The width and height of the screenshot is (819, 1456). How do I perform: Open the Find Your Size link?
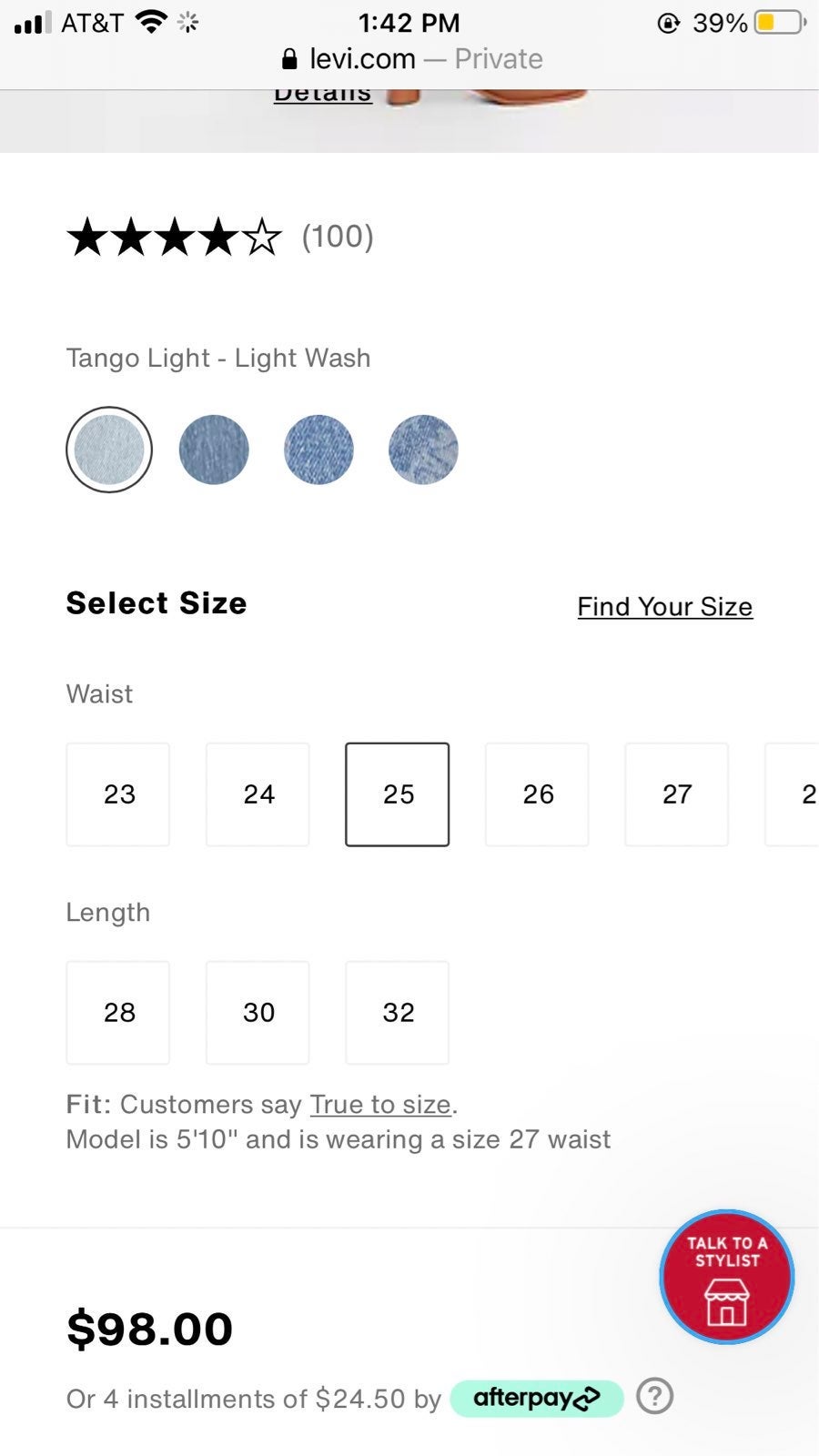[665, 607]
